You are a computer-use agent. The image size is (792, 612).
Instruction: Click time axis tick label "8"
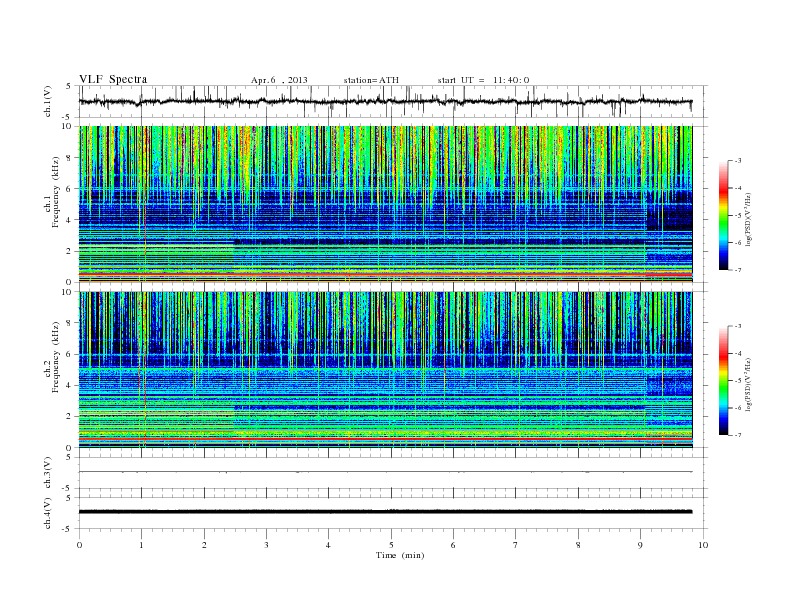pos(578,545)
